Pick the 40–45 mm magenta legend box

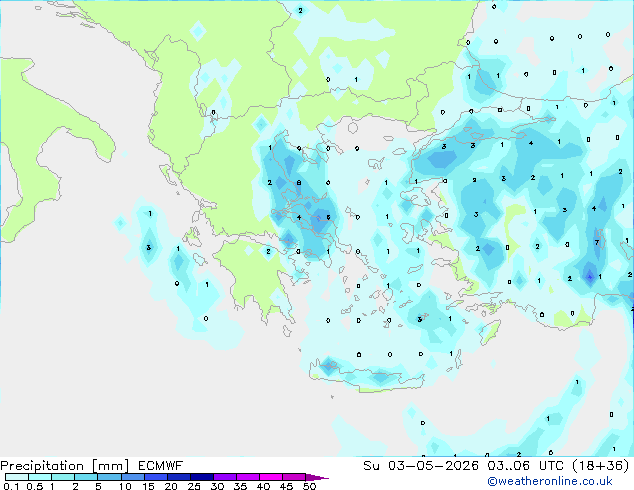(x=271, y=477)
